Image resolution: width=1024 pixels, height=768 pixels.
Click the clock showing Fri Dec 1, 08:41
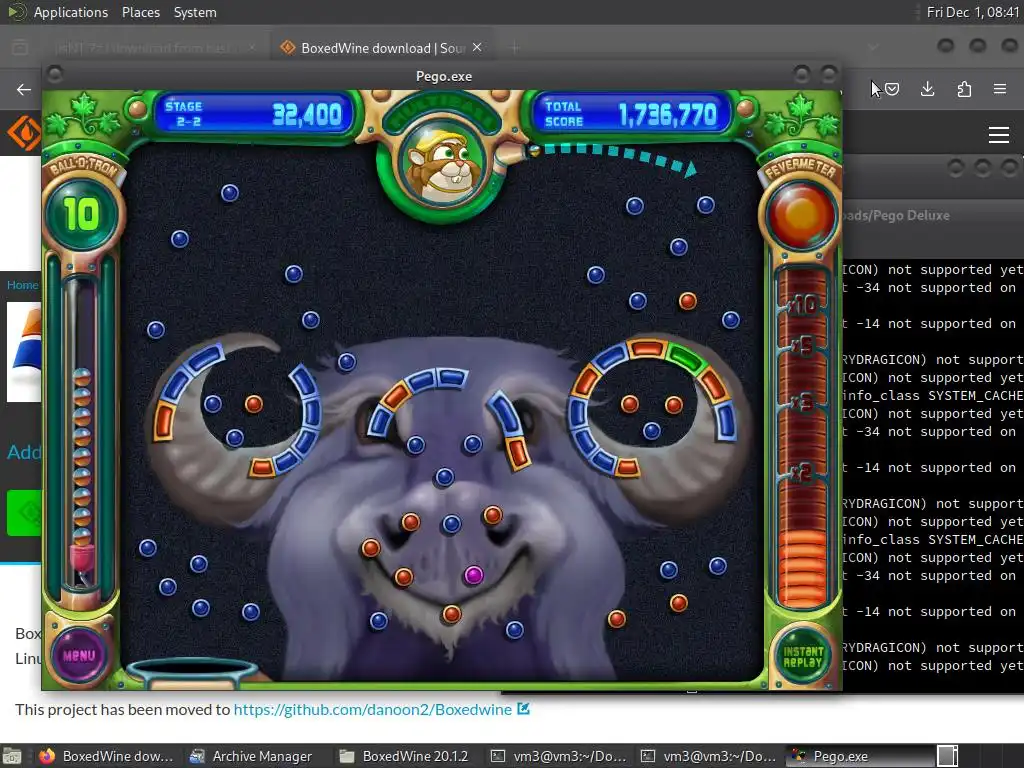click(973, 12)
